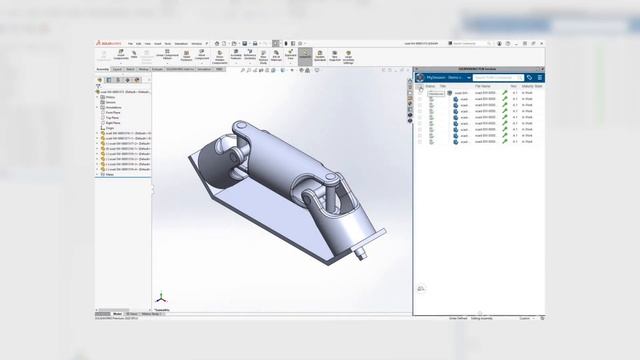Click the Zoom to Fit view icon

pyautogui.click(x=242, y=70)
